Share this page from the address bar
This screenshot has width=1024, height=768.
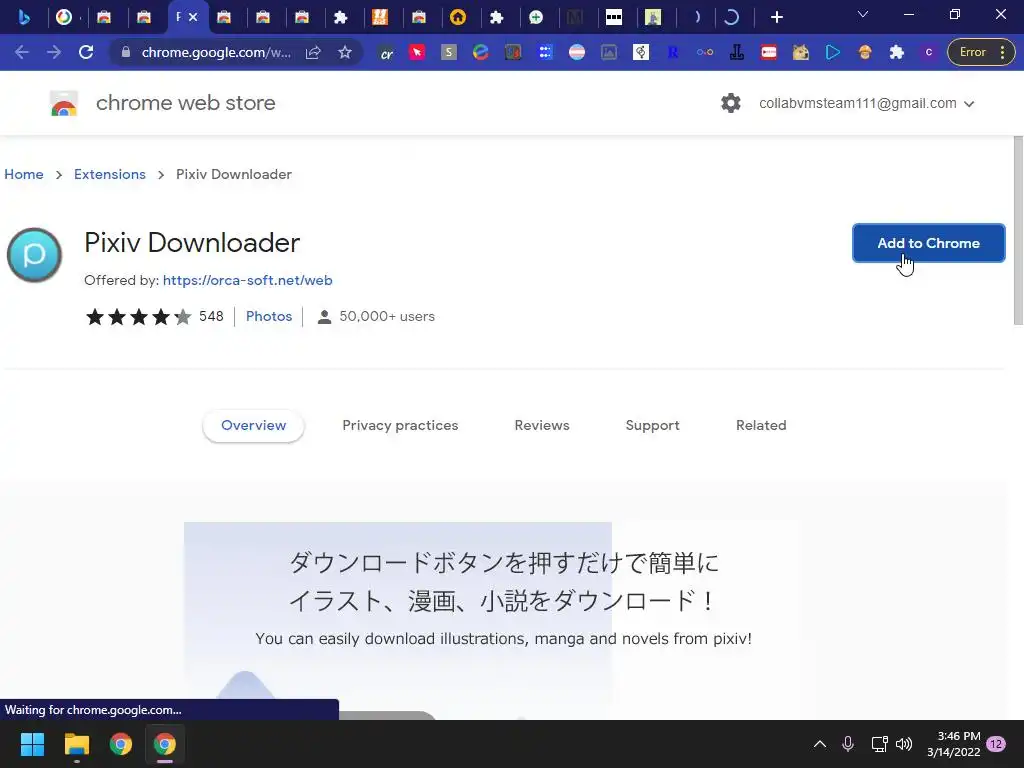point(313,52)
